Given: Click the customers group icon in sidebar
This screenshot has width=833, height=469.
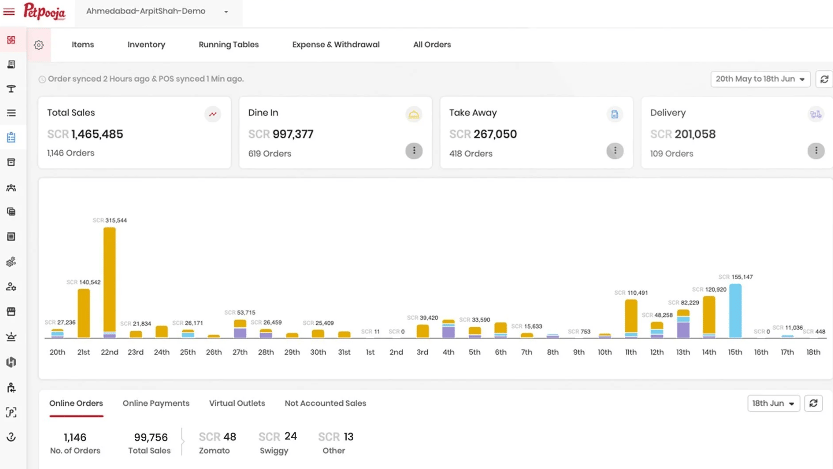Looking at the screenshot, I should (11, 187).
